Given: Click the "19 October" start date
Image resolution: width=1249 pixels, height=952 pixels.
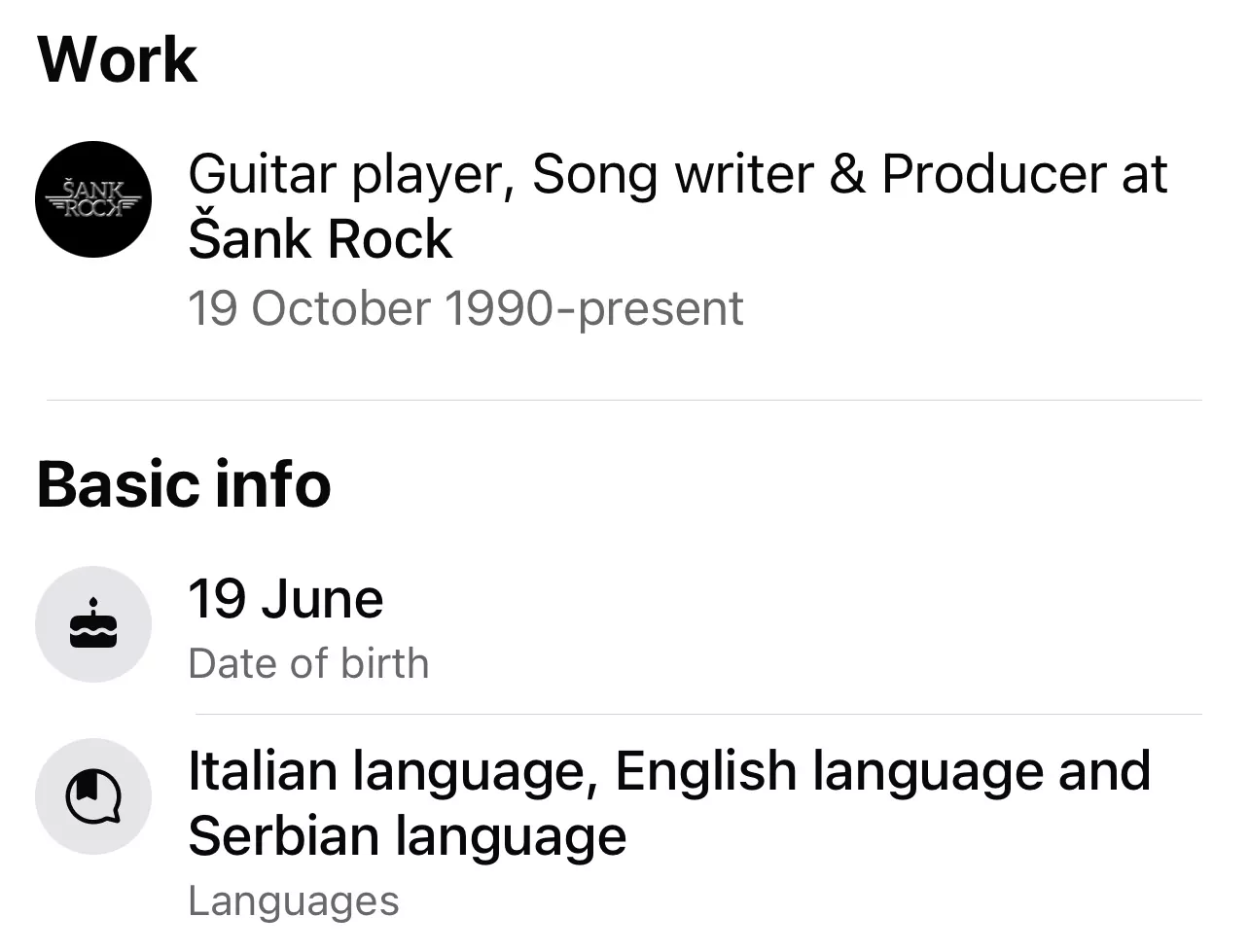Looking at the screenshot, I should (x=309, y=309).
